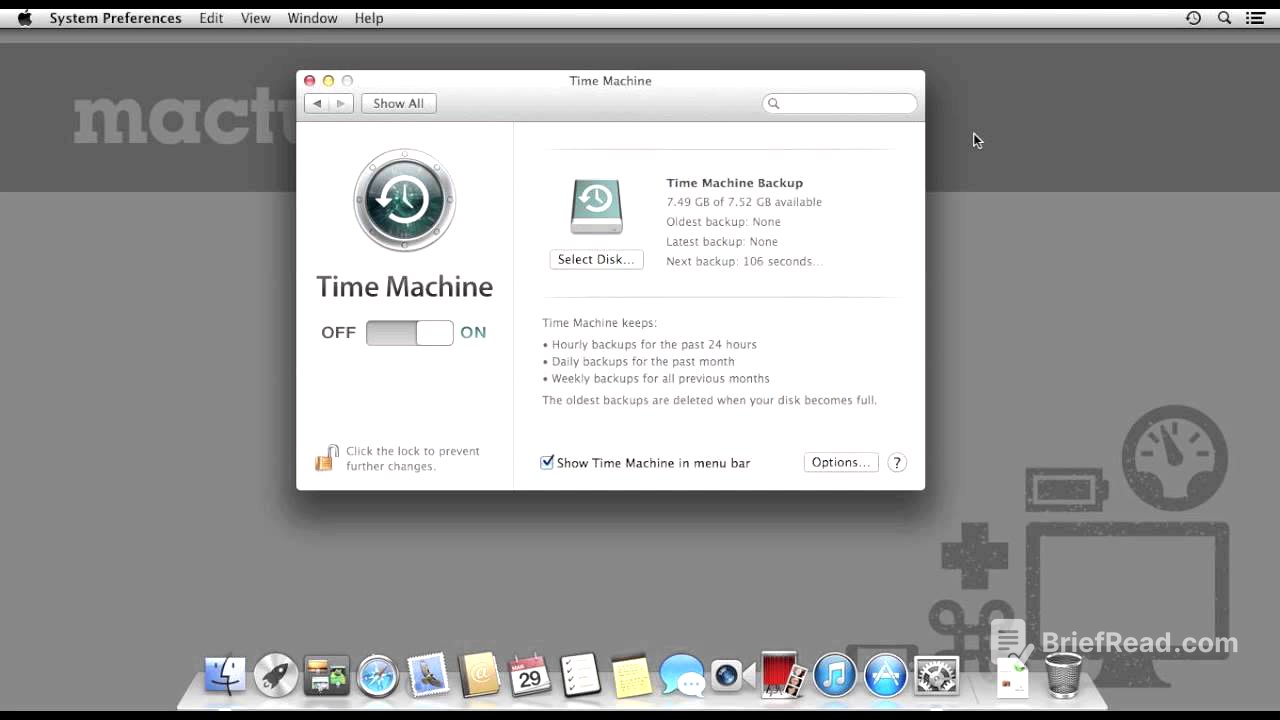Launch iTunes from the Dock
This screenshot has width=1280, height=720.
(x=835, y=675)
